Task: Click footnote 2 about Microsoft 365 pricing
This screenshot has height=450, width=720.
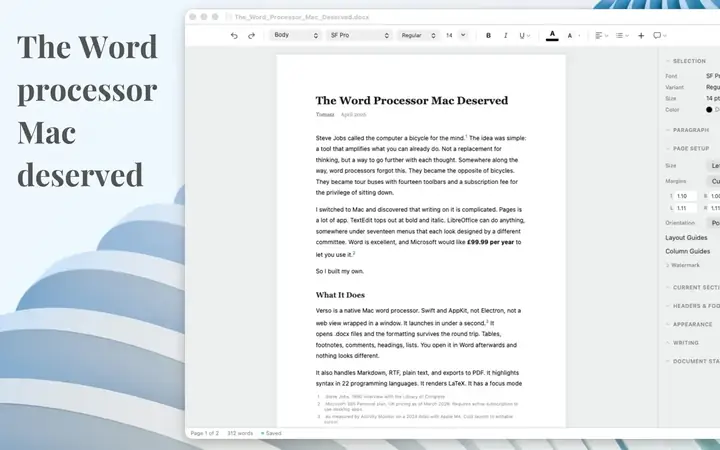Action: tap(418, 406)
